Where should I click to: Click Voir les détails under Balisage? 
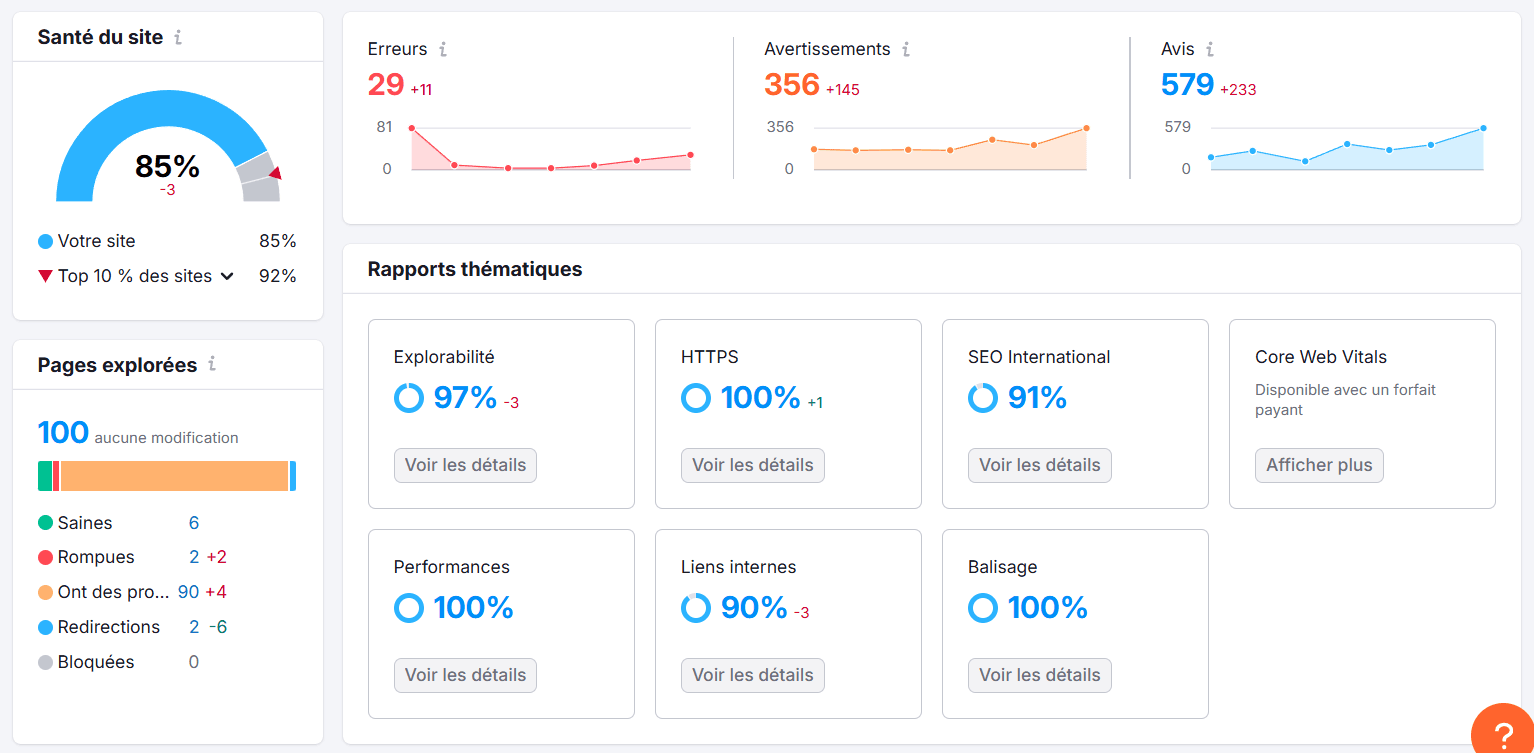[1039, 675]
